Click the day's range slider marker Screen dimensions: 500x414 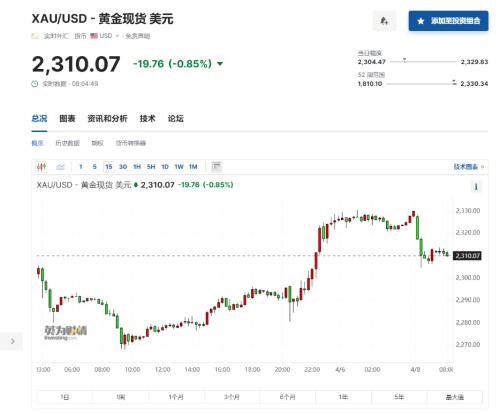[x=404, y=60]
